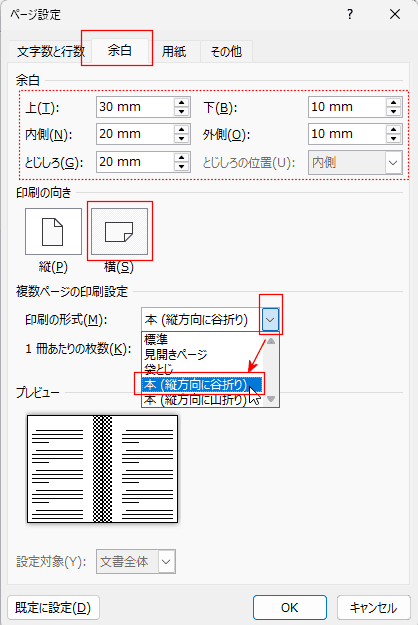418x625 pixels.
Task: Click the キャンセル button
Action: [x=373, y=607]
